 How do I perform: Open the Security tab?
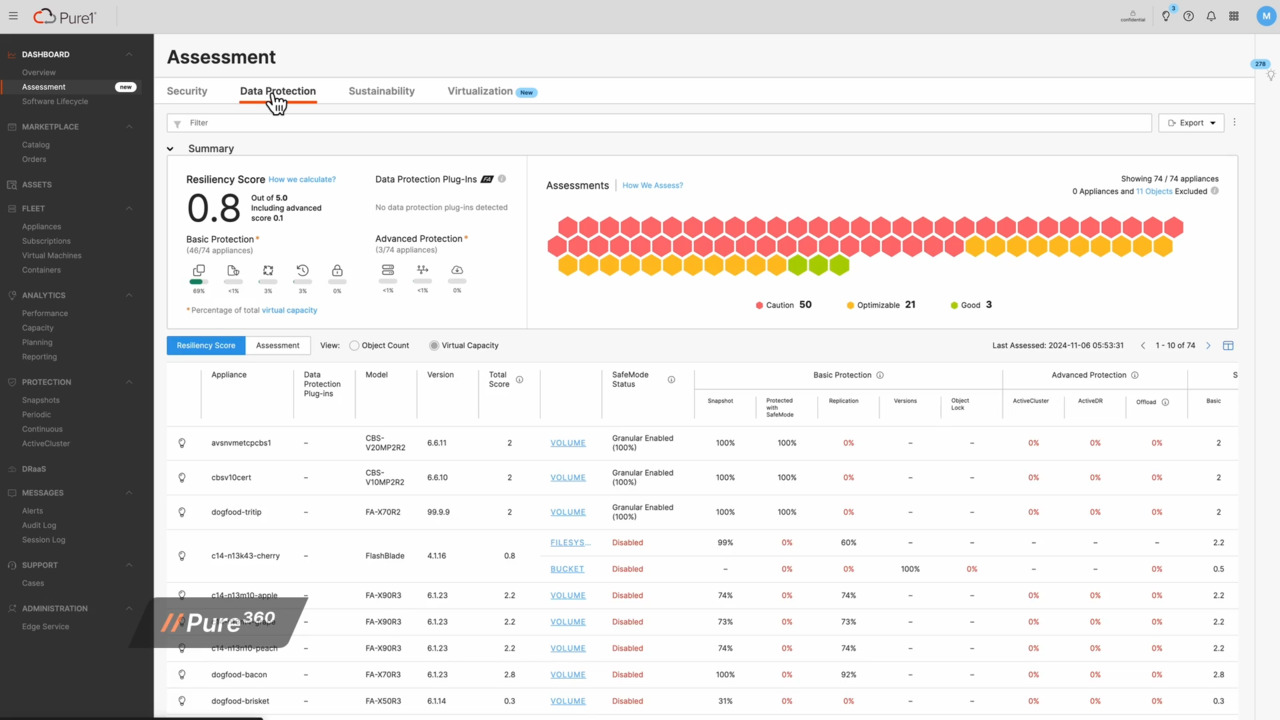(187, 91)
